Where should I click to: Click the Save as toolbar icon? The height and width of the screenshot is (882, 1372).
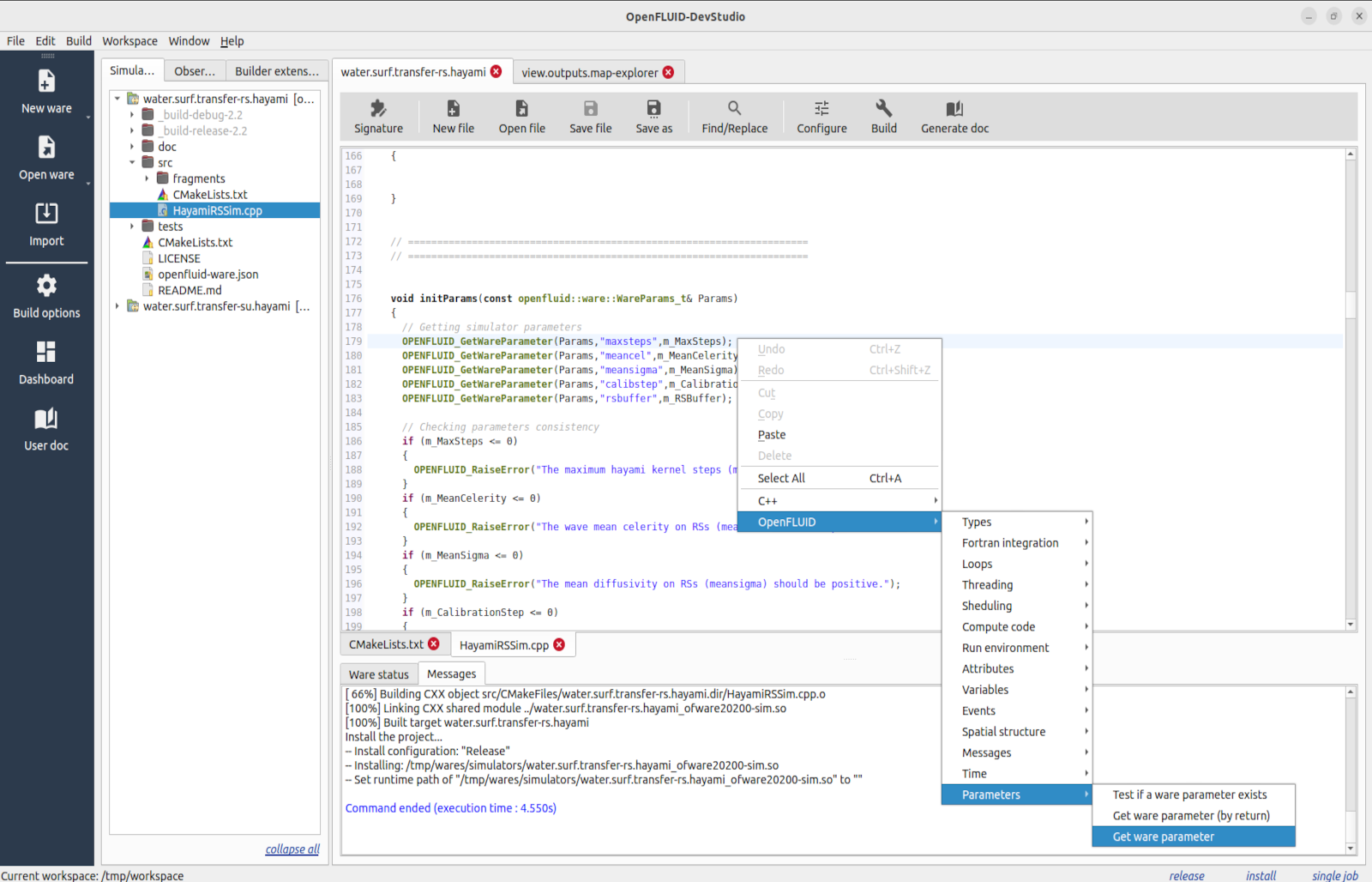click(653, 108)
